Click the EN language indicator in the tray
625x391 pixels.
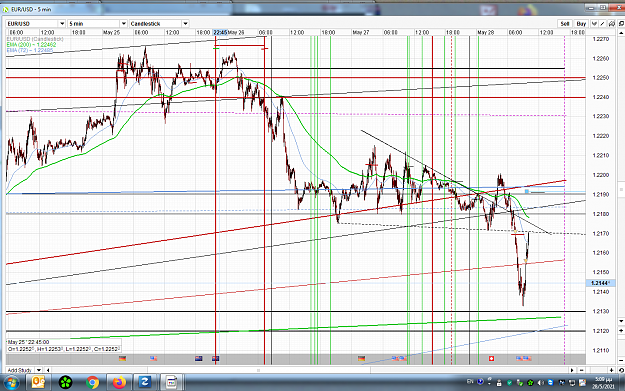pyautogui.click(x=470, y=382)
